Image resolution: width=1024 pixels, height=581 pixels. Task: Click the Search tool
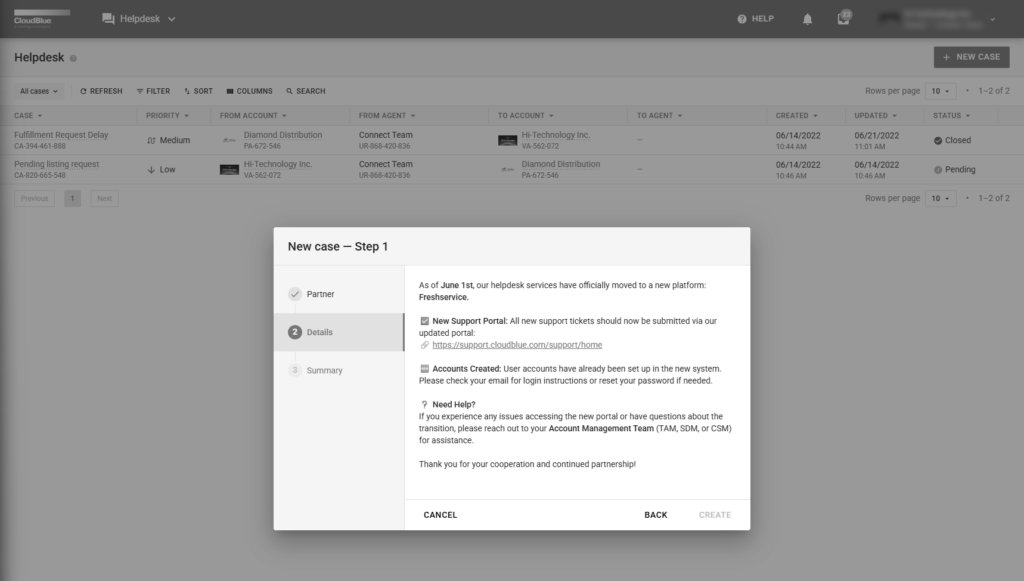tap(305, 91)
